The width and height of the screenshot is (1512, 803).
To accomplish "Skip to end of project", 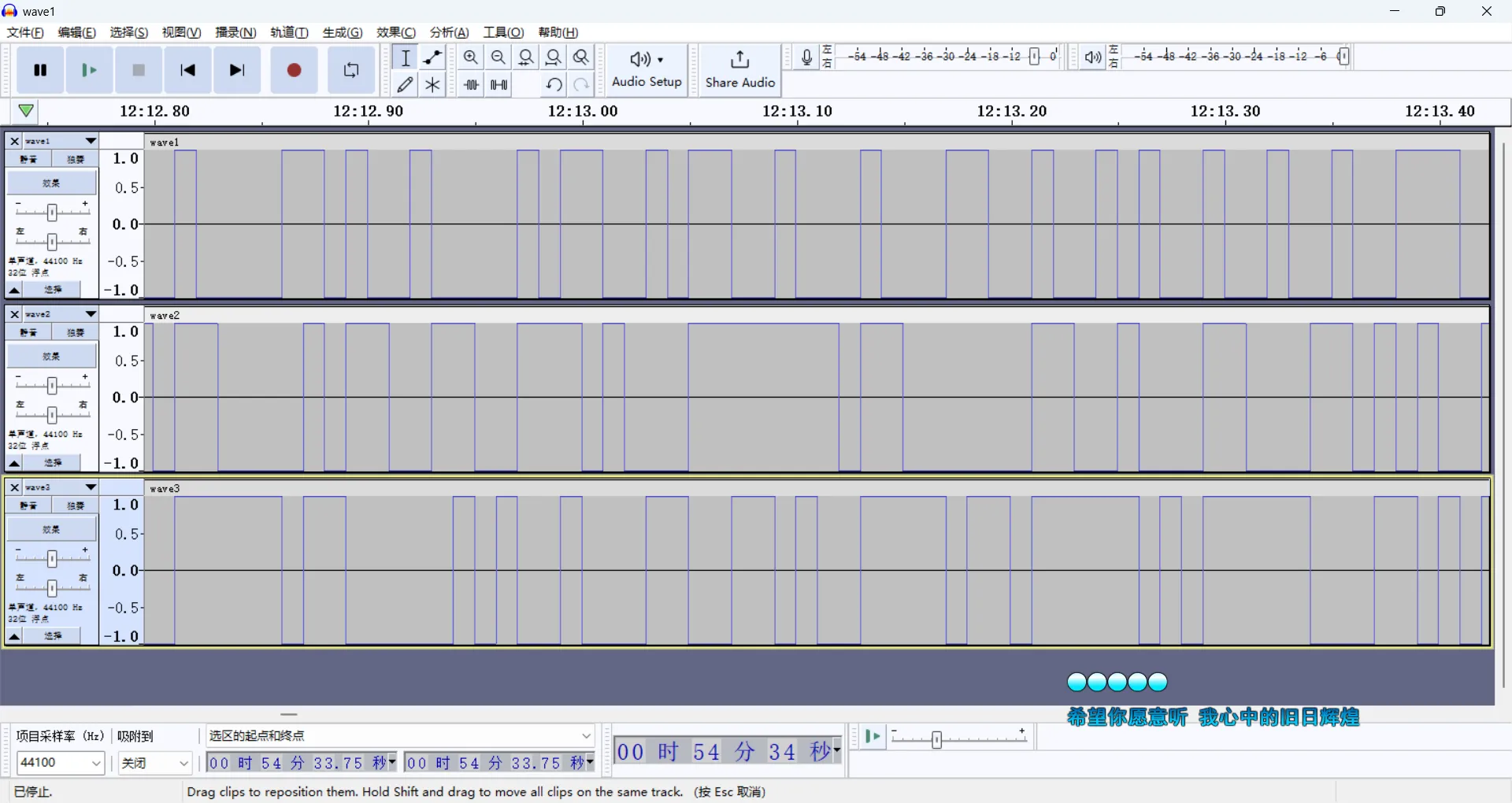I will (237, 70).
